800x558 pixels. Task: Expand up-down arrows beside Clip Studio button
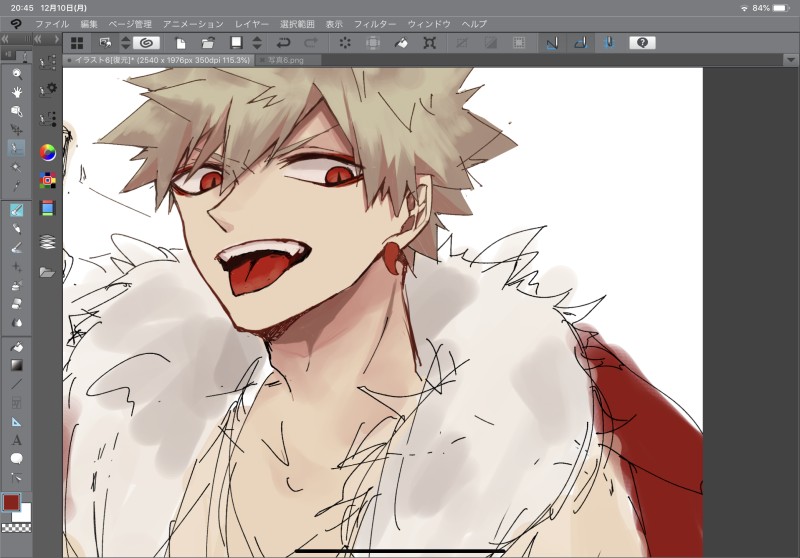click(x=126, y=43)
